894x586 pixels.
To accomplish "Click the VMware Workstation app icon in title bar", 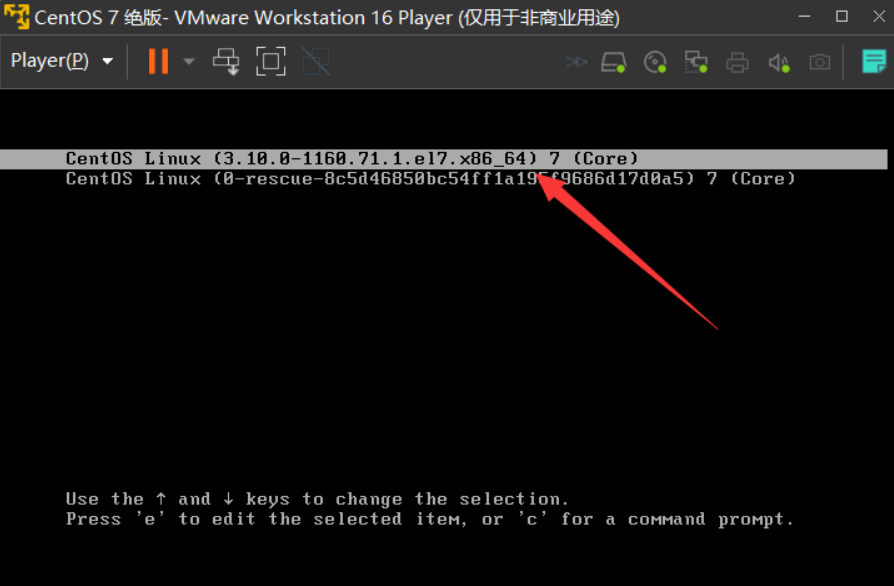I will 16,17.
